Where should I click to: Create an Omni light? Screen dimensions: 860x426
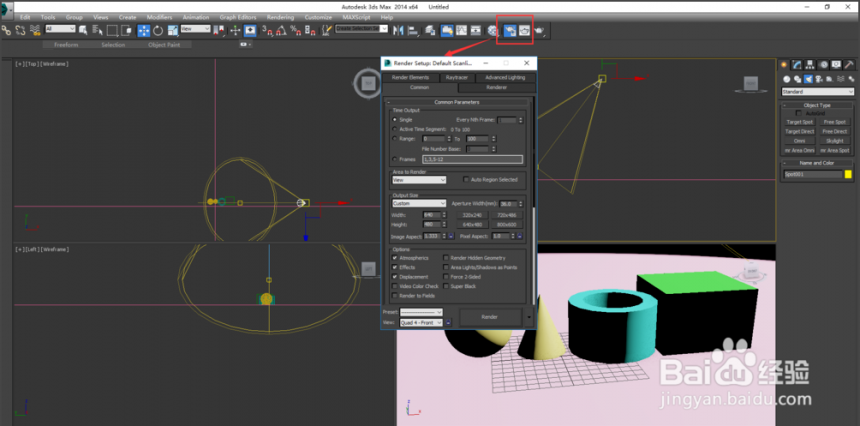tap(800, 141)
